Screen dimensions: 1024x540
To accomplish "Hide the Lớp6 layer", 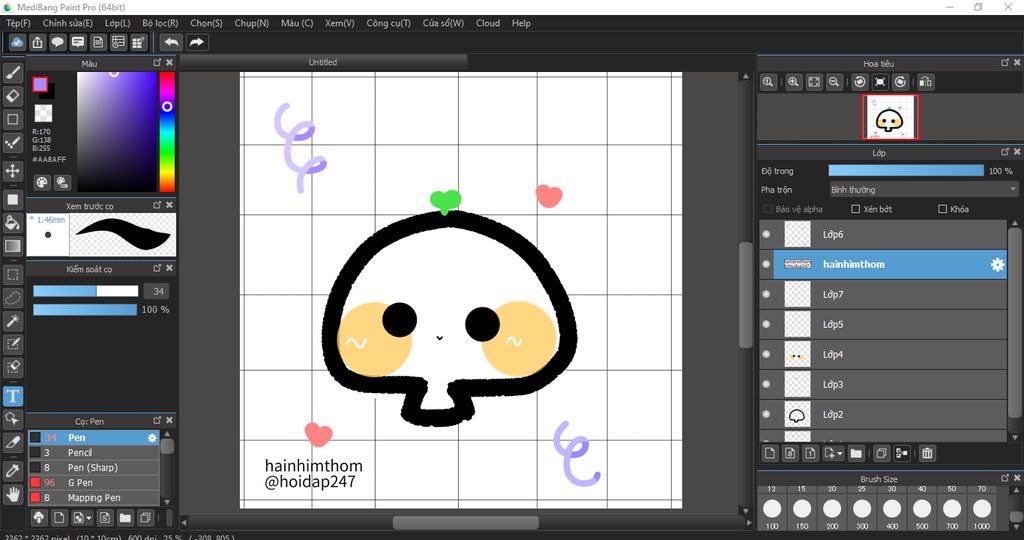I will (x=767, y=234).
